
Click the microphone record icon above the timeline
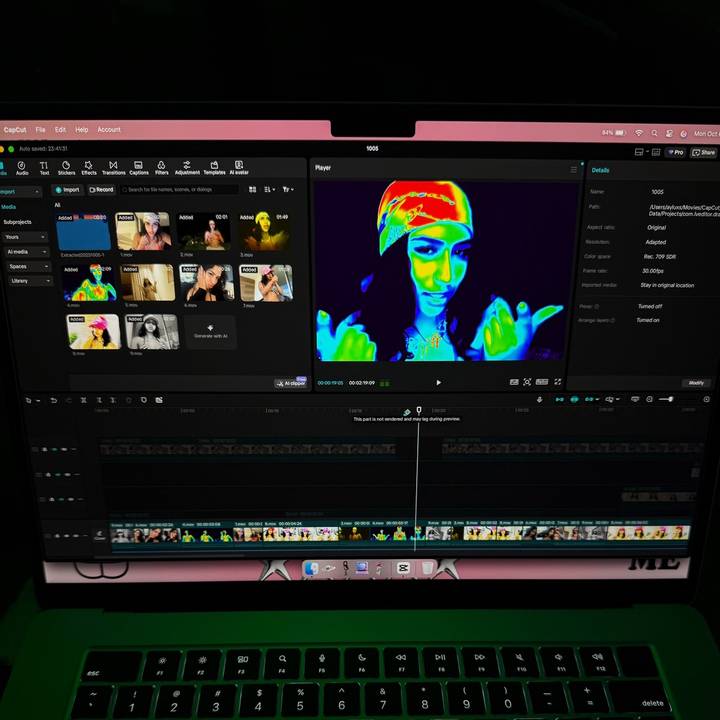(540, 400)
